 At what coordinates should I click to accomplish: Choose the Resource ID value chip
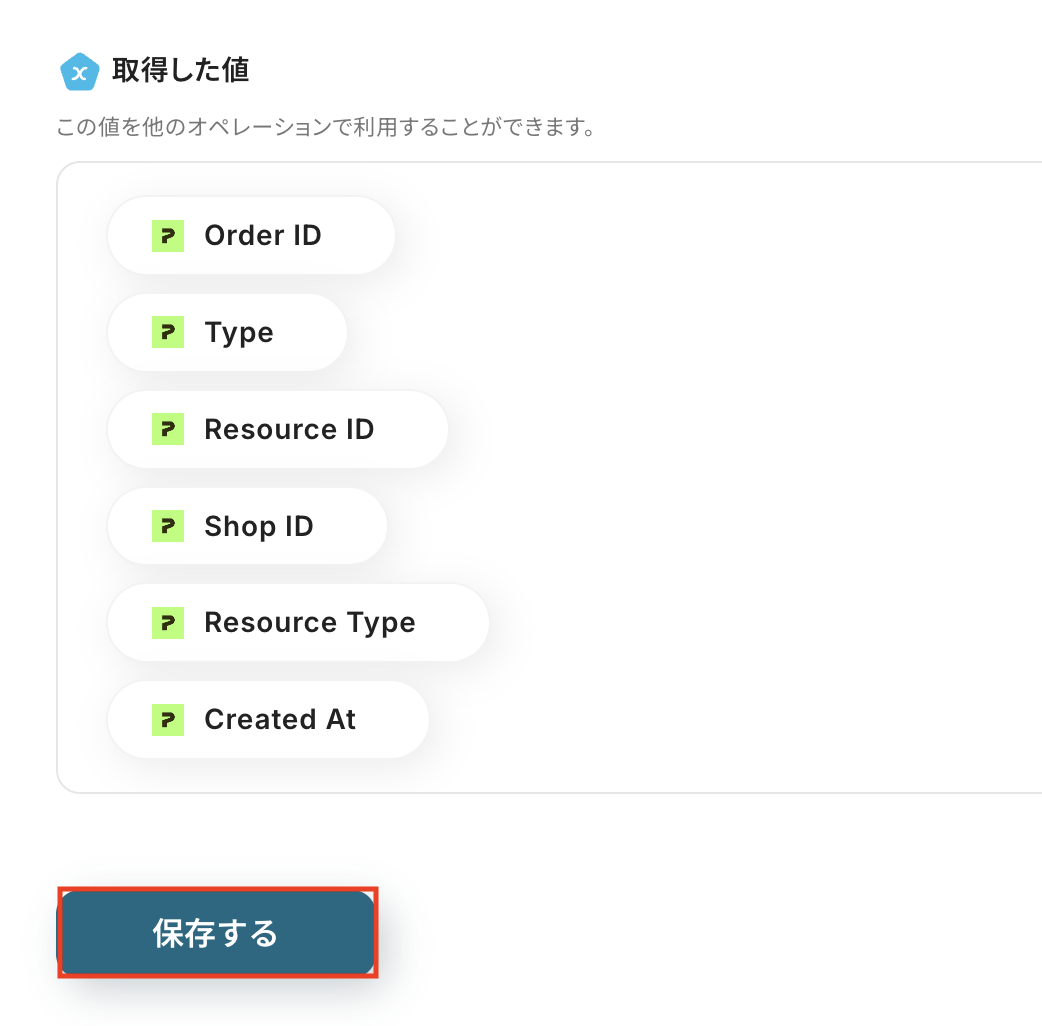(278, 429)
